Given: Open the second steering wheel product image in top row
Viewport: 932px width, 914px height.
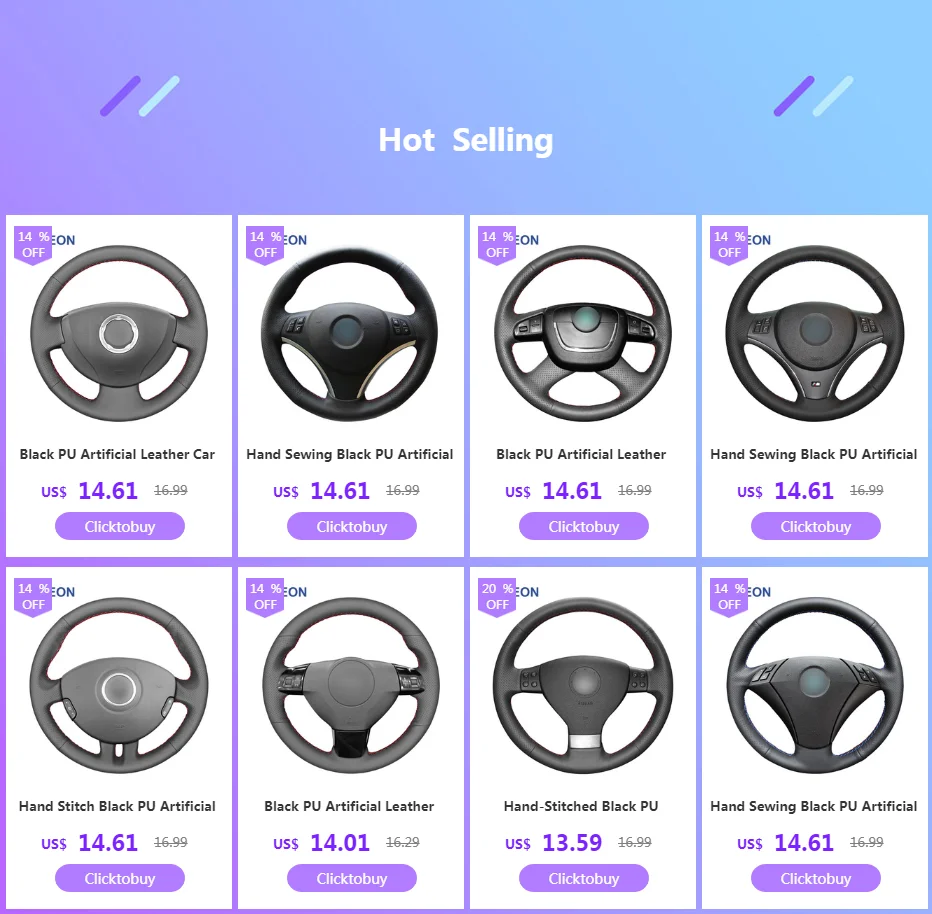Looking at the screenshot, I should [350, 333].
